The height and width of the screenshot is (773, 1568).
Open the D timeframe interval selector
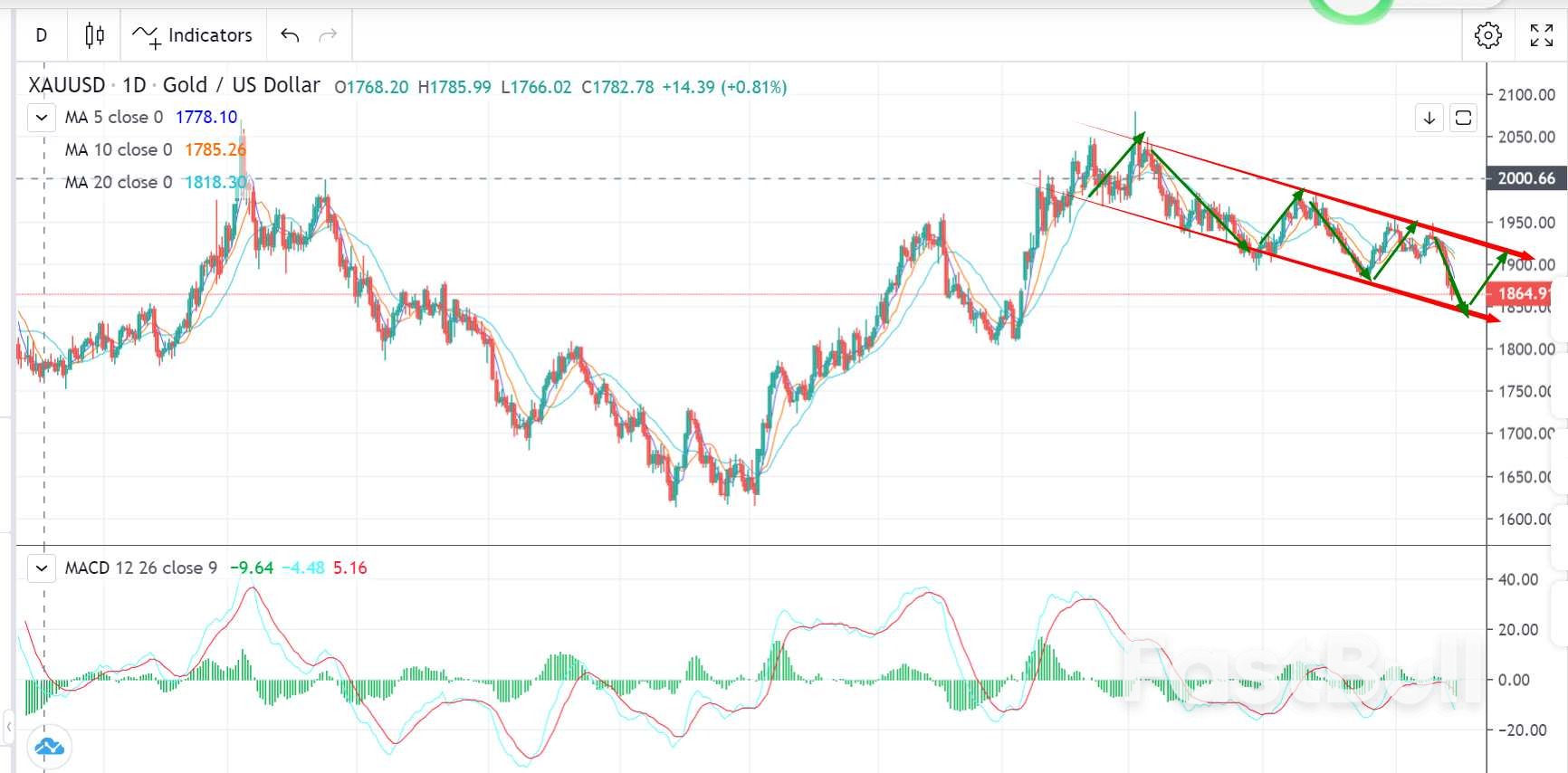click(x=41, y=35)
